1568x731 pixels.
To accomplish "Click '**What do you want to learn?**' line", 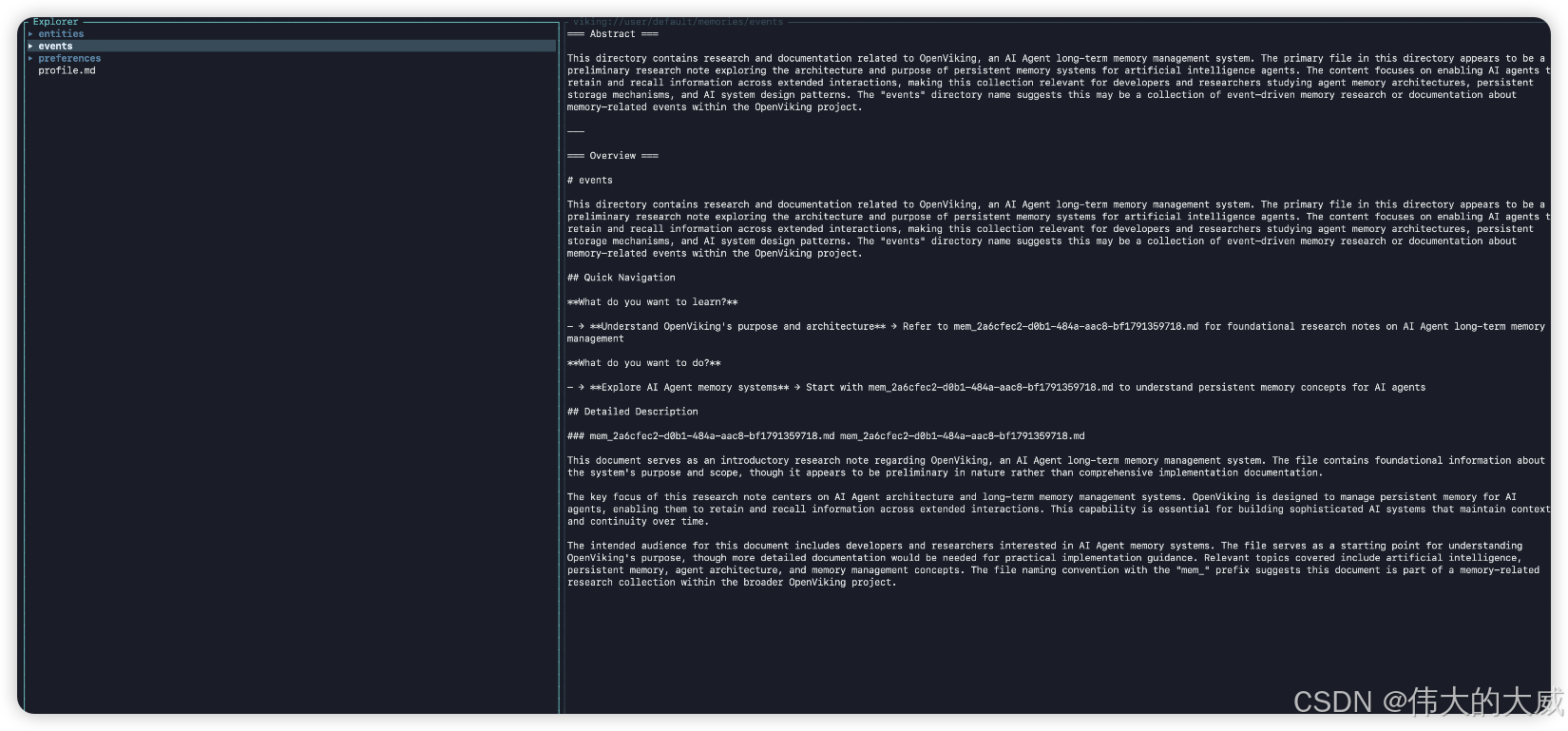I will click(x=653, y=302).
